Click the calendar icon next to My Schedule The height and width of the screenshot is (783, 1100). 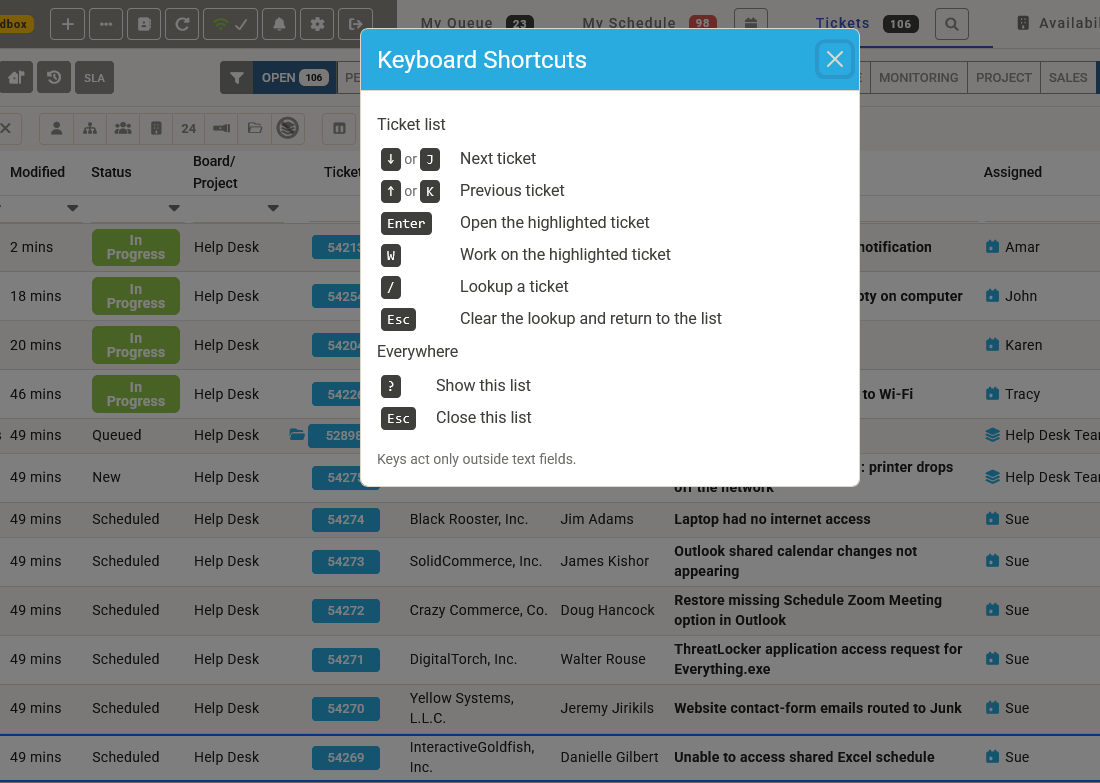point(751,24)
